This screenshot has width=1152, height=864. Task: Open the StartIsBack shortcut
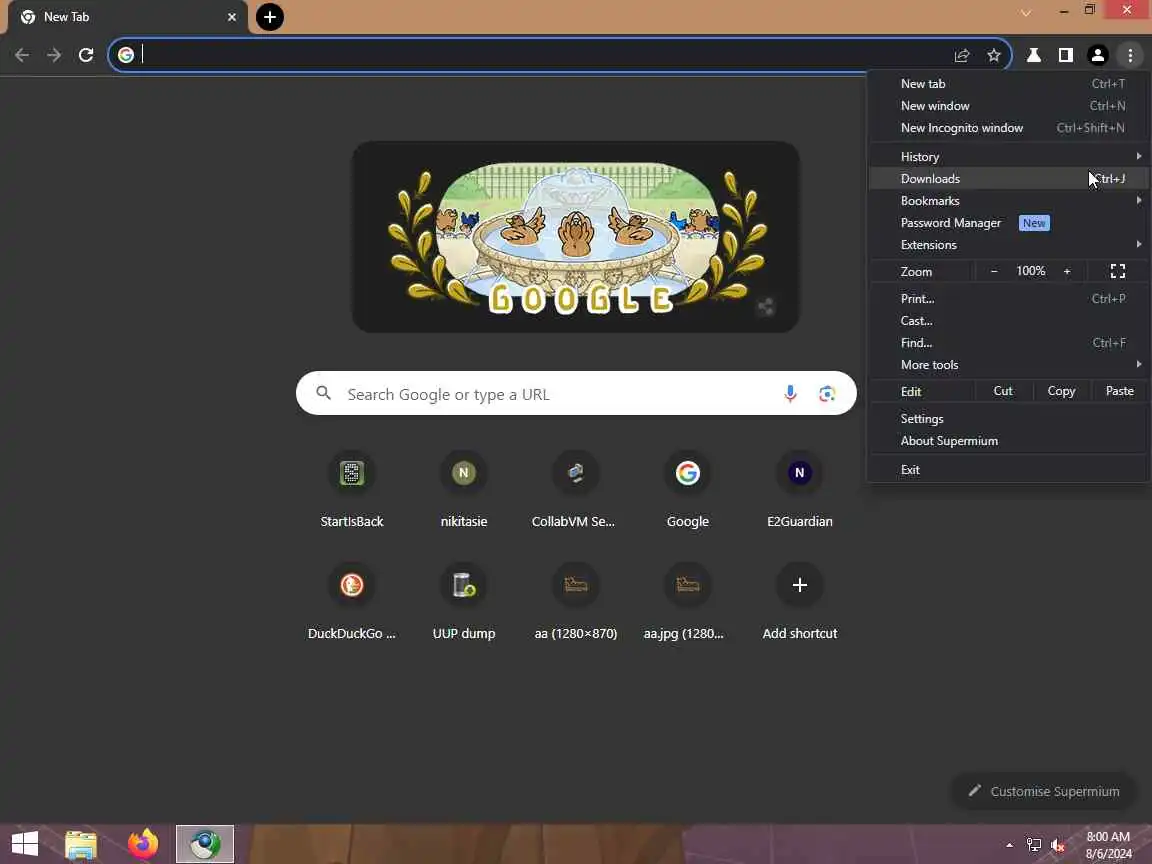[352, 490]
